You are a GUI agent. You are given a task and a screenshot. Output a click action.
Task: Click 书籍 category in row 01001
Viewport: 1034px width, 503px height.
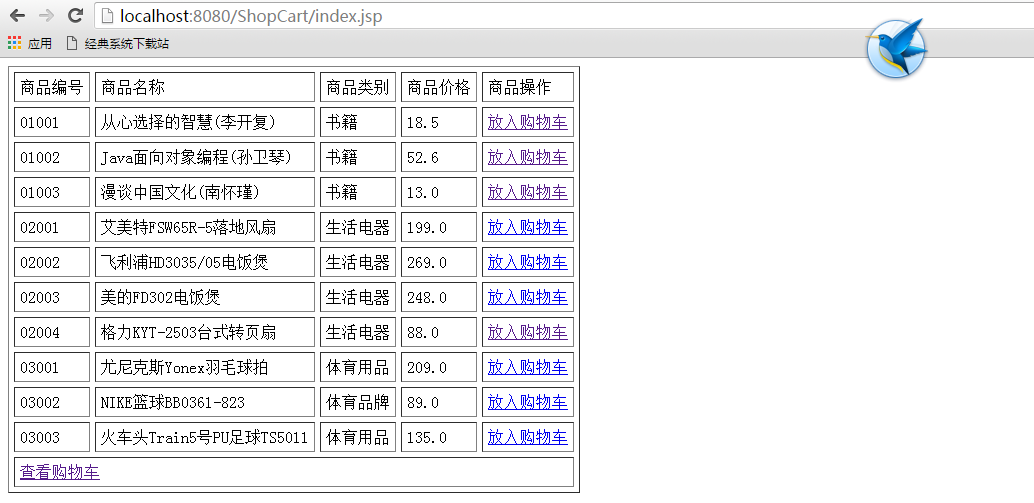pyautogui.click(x=358, y=122)
